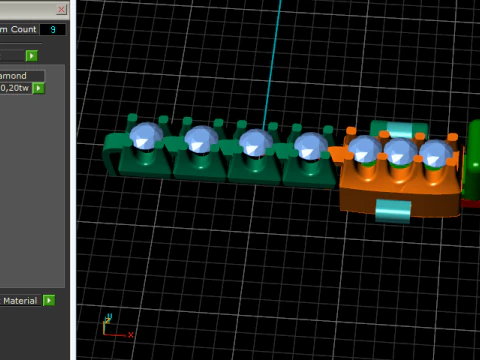Open gem size dropdown next to 0,20tw

click(x=39, y=88)
